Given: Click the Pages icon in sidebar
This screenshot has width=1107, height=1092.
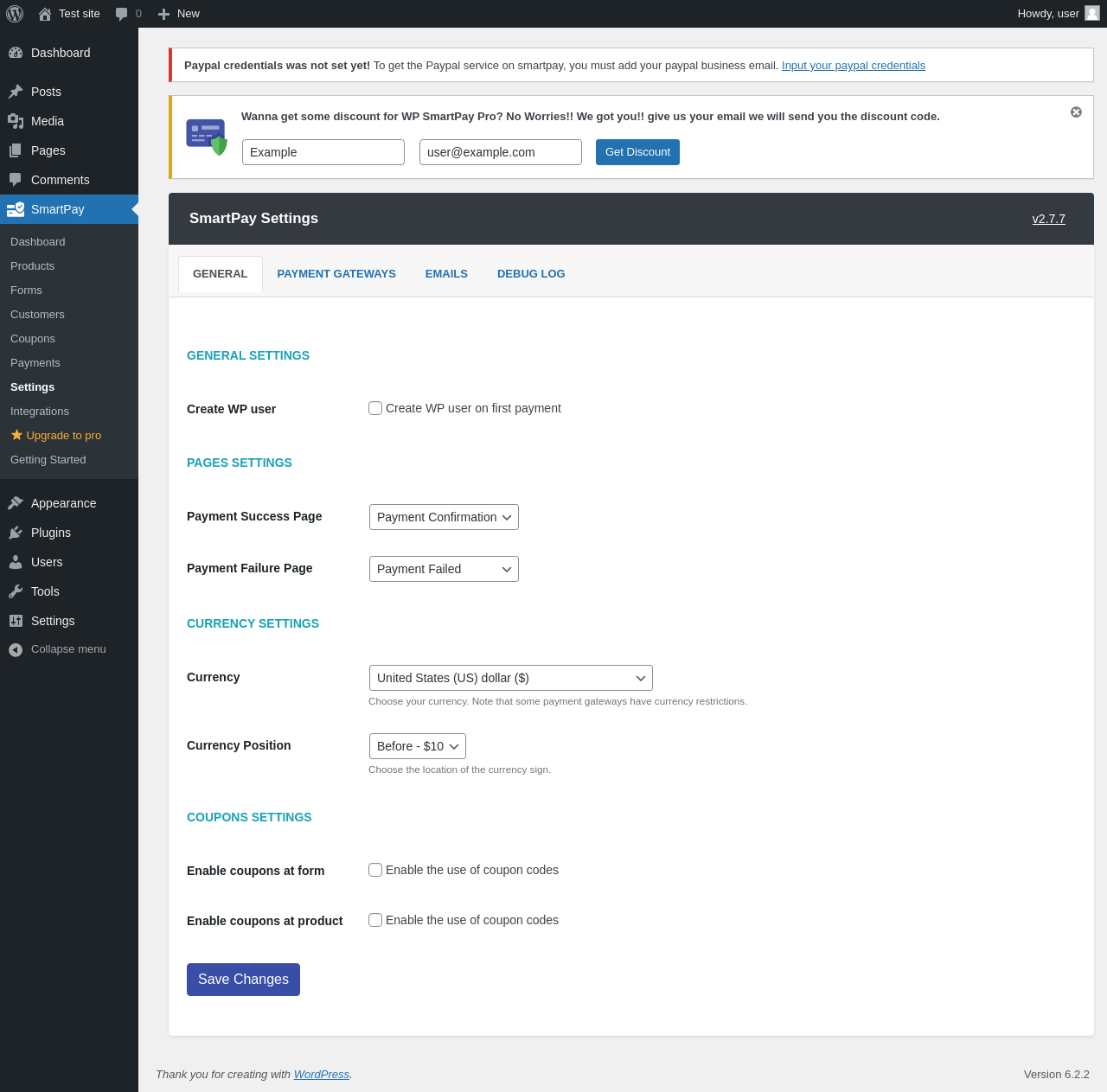Looking at the screenshot, I should pyautogui.click(x=16, y=150).
